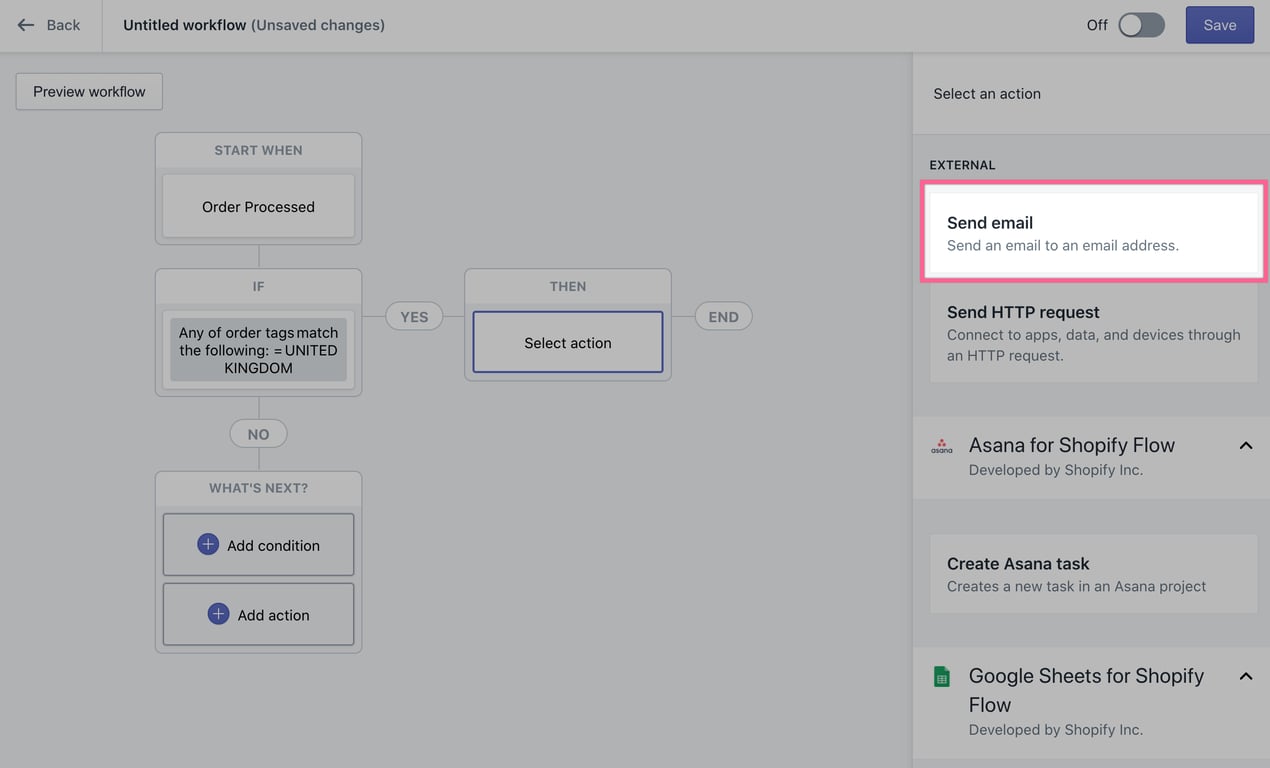Click the 'Select an action' heading
The width and height of the screenshot is (1270, 768).
click(987, 94)
